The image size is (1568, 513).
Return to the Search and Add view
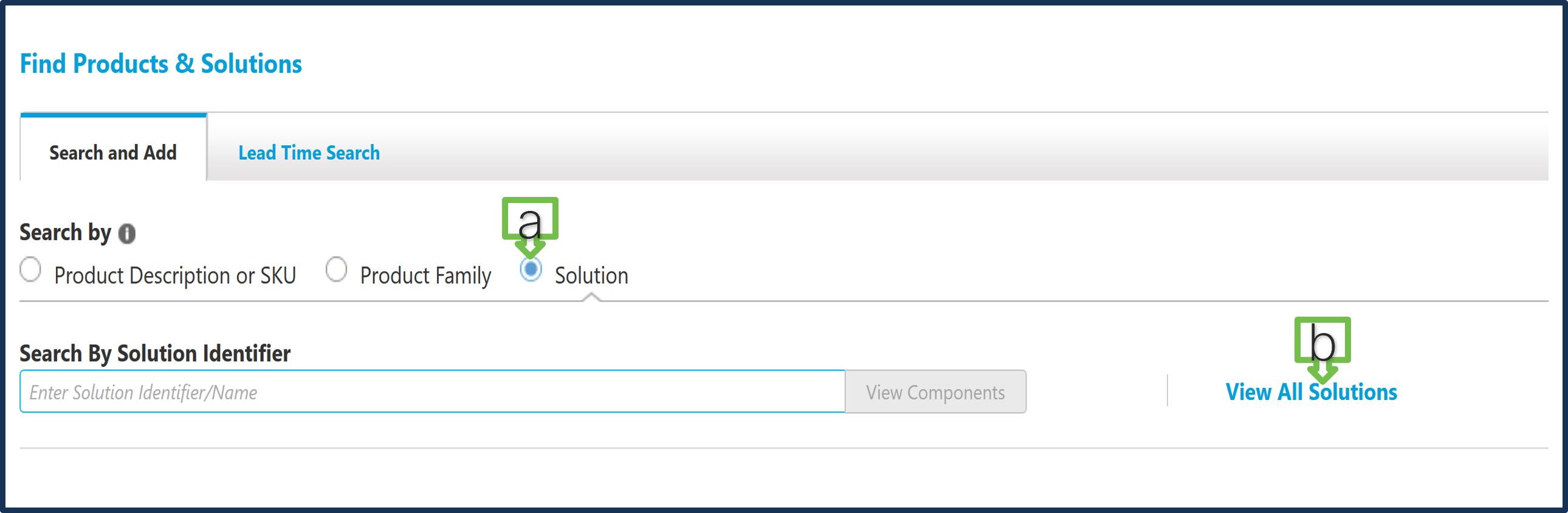click(x=113, y=153)
